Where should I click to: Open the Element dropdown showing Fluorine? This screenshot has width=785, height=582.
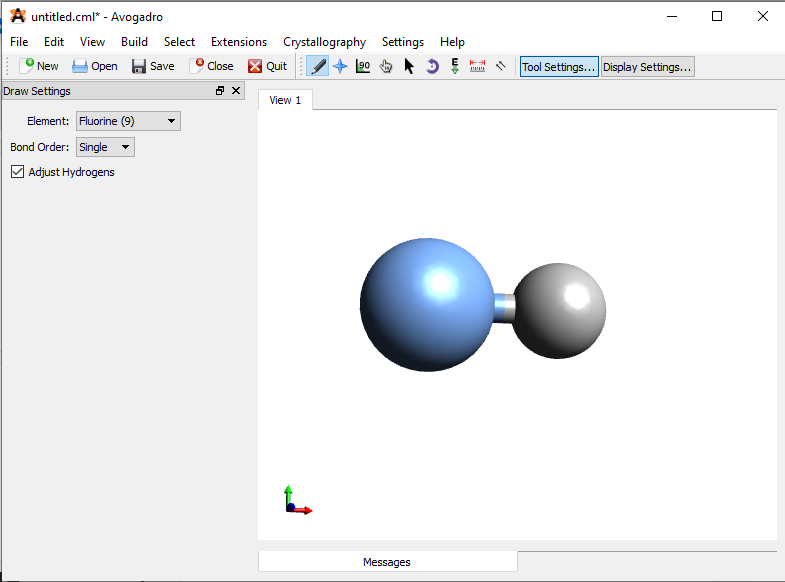pyautogui.click(x=128, y=121)
